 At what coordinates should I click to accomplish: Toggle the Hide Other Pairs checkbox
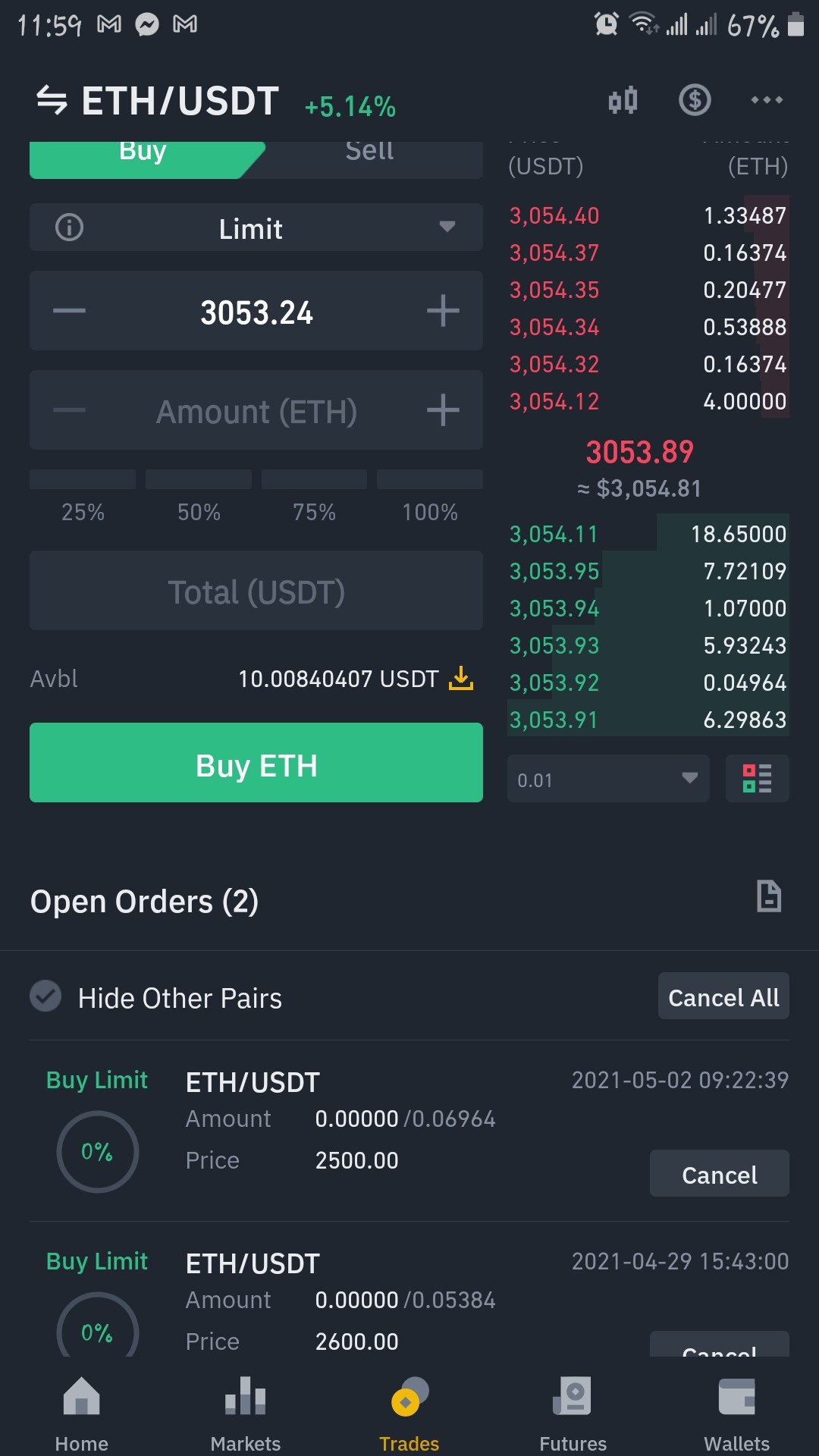45,996
